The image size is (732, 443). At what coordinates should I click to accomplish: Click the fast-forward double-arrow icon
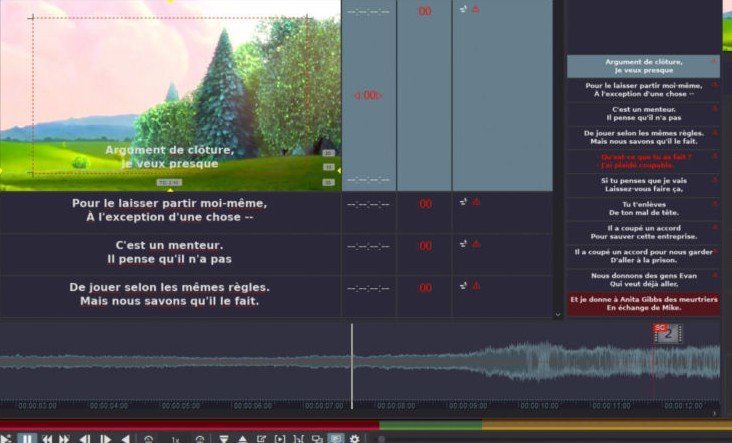[64, 438]
